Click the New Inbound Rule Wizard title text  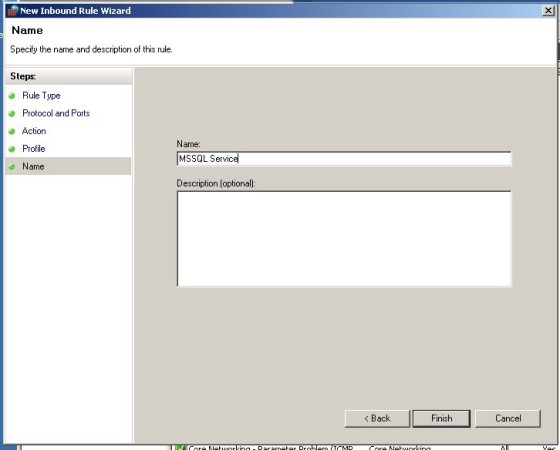75,11
